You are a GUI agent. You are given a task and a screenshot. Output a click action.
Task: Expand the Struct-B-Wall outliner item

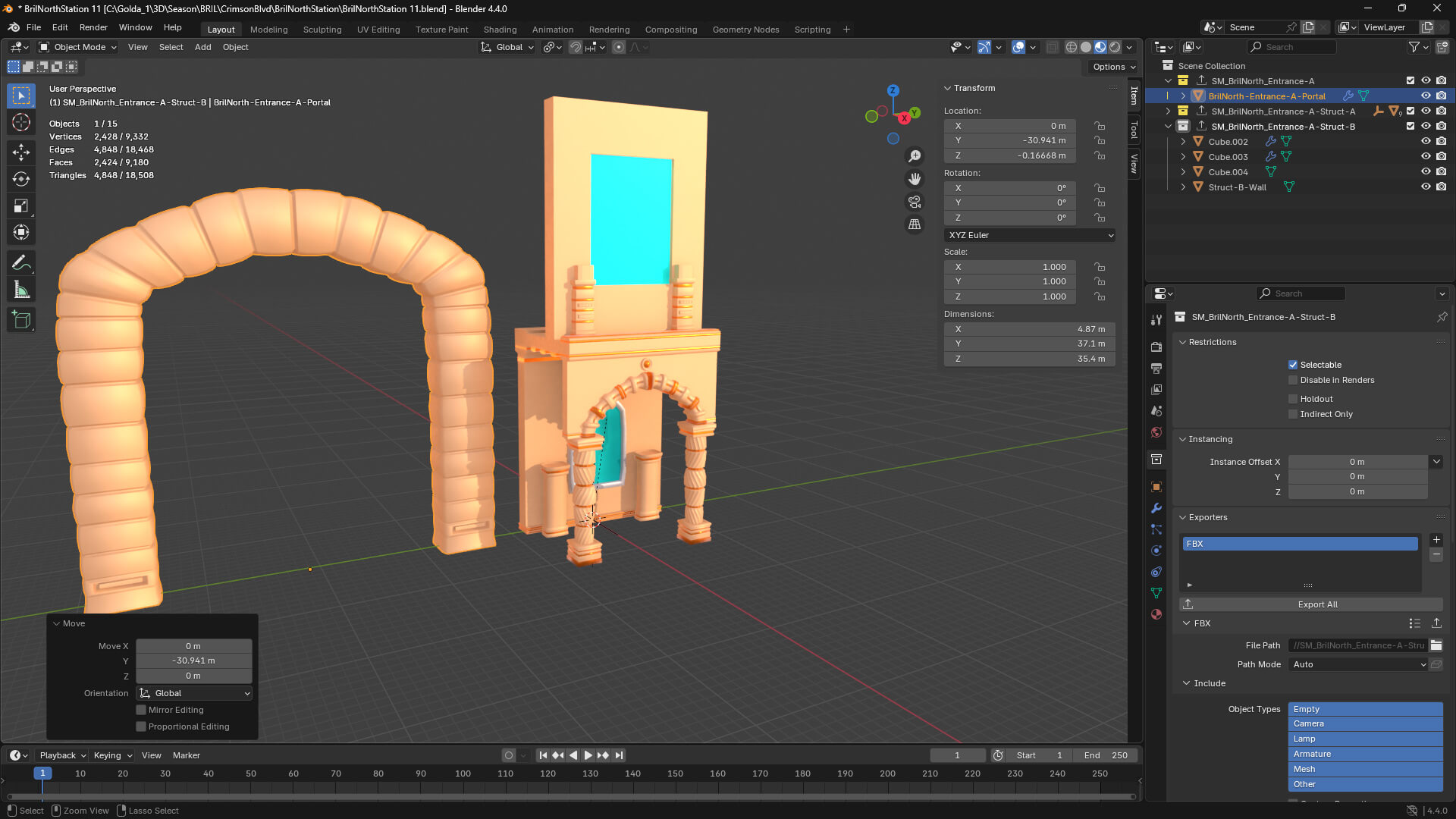point(1184,187)
